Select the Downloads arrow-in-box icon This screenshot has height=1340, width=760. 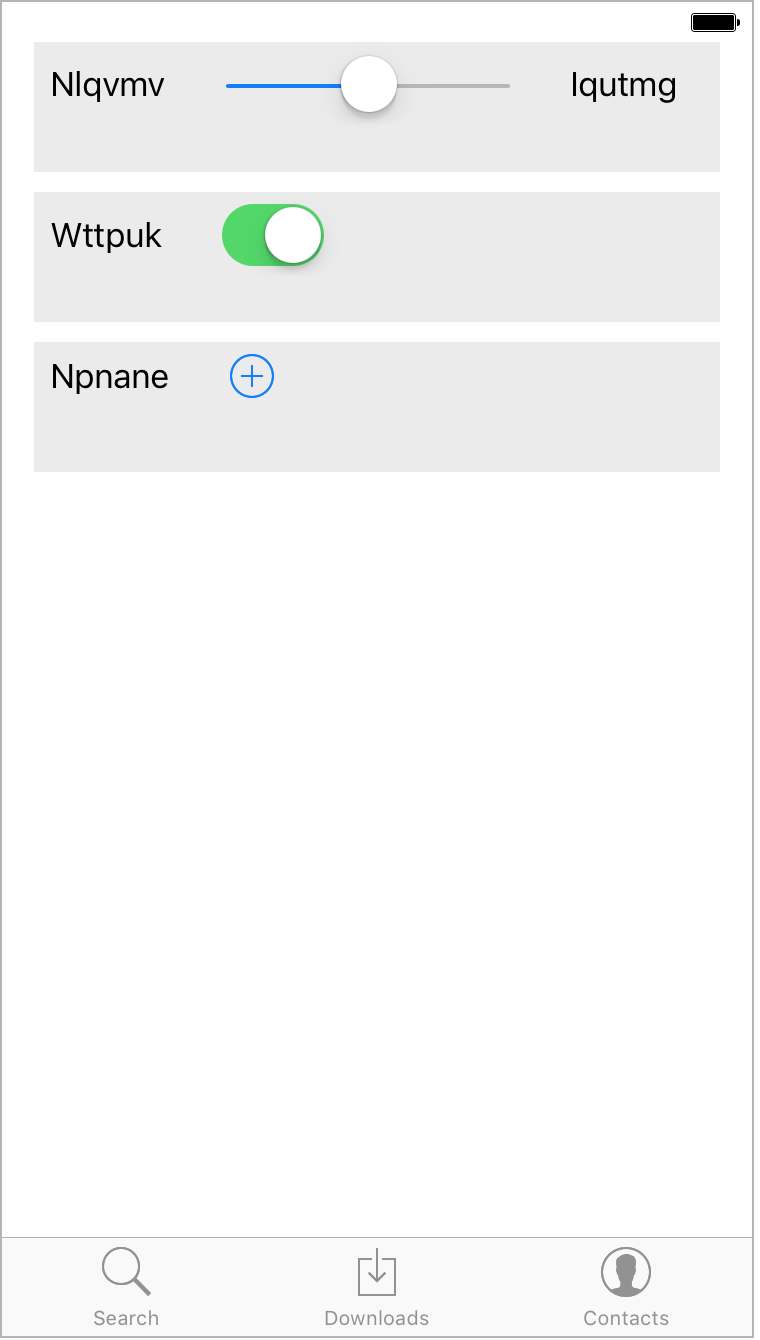point(377,1272)
